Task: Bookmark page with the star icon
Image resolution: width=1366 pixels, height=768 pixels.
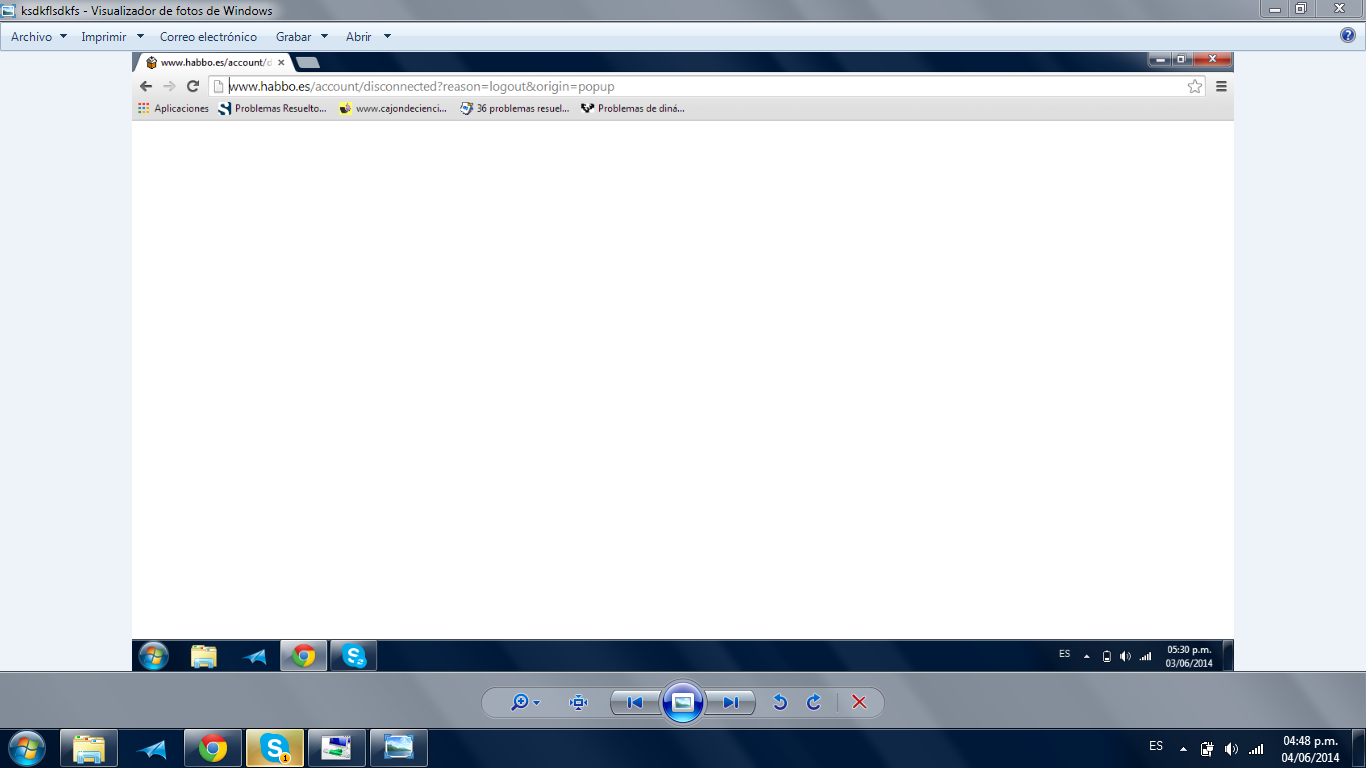Action: click(1194, 86)
